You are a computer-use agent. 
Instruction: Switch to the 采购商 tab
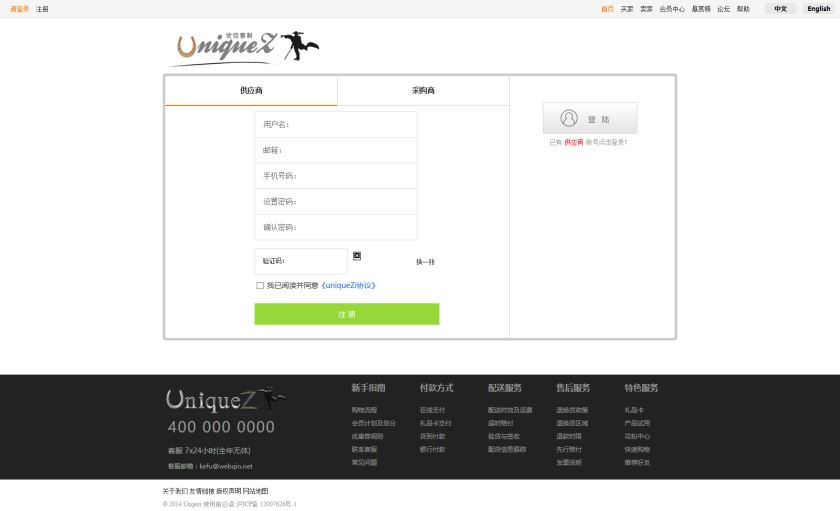coord(423,91)
